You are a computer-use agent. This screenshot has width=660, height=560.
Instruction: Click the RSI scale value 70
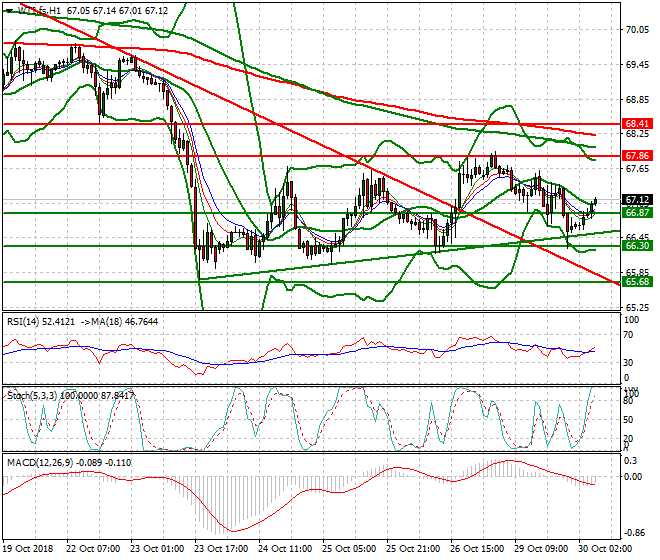point(628,335)
